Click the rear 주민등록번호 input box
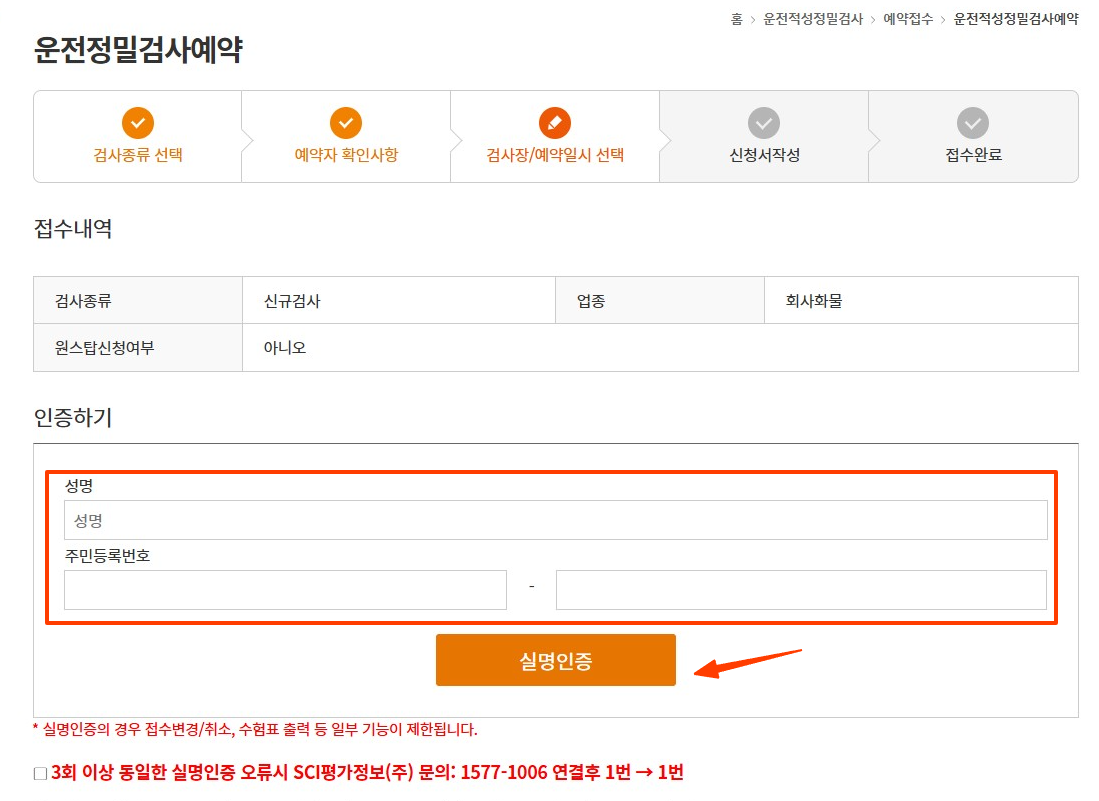The image size is (1099, 801). pos(800,590)
